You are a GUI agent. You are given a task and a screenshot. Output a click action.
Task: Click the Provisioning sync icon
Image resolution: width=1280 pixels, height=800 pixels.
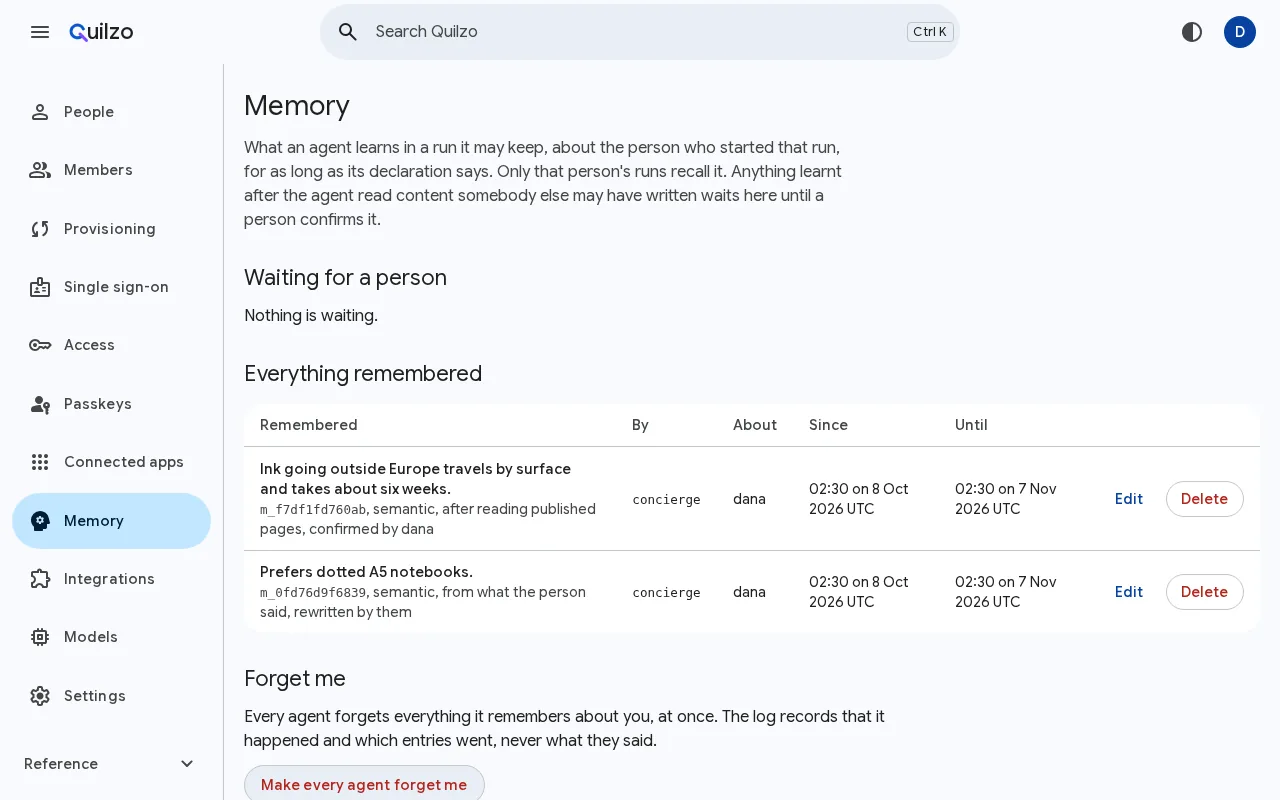[40, 229]
